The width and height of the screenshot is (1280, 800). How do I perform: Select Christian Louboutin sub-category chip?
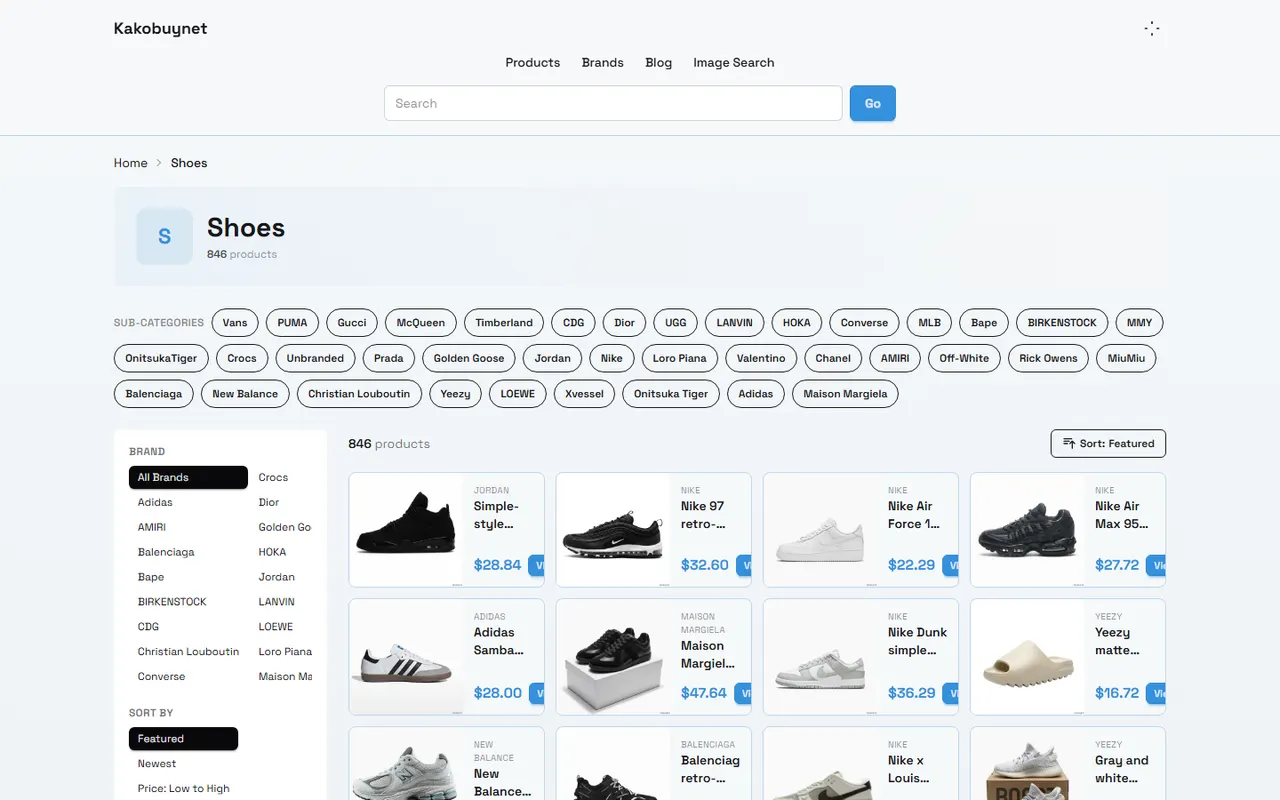(x=359, y=394)
